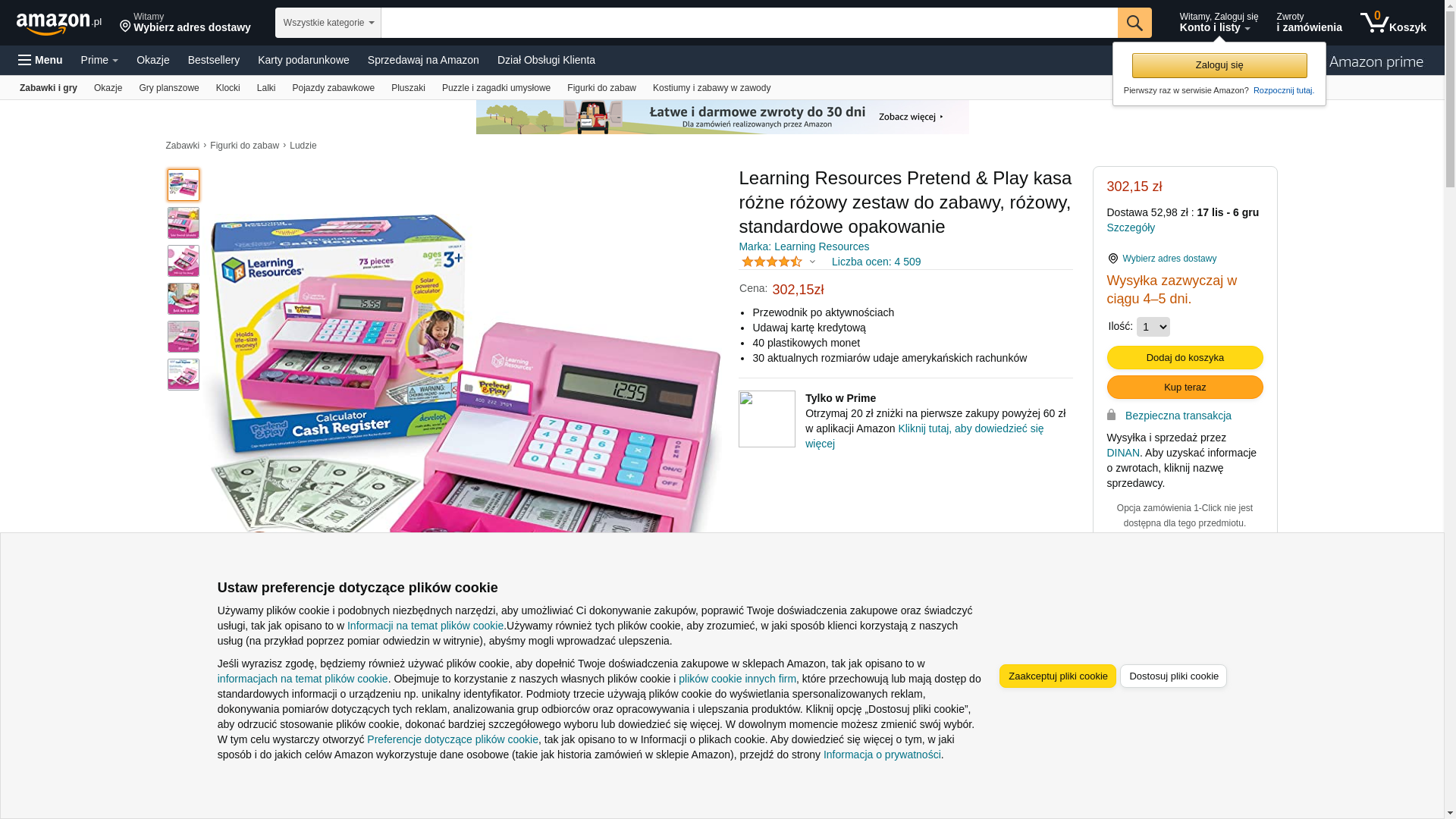
Task: Accept cookies with Zaakceptuj pliki cookie
Action: point(1058,676)
